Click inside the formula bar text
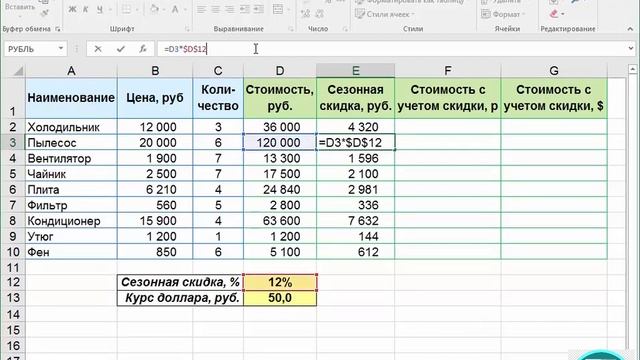The width and height of the screenshot is (640, 360). point(186,49)
